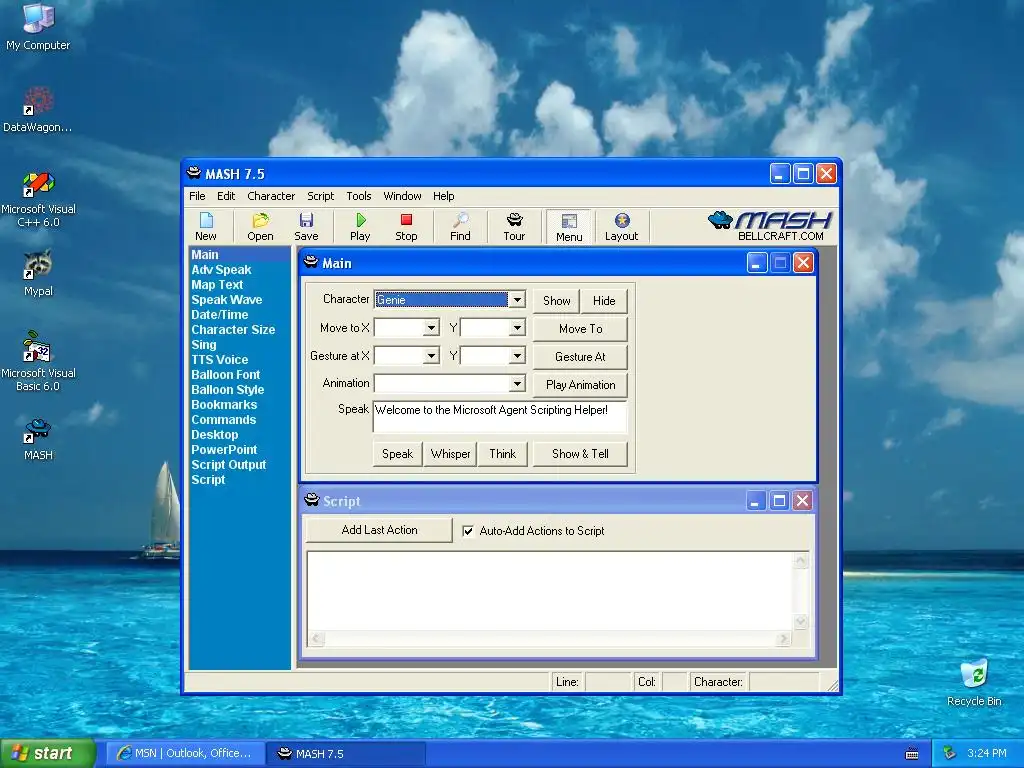Start playback with the Play icon
This screenshot has height=768, width=1024.
point(360,227)
